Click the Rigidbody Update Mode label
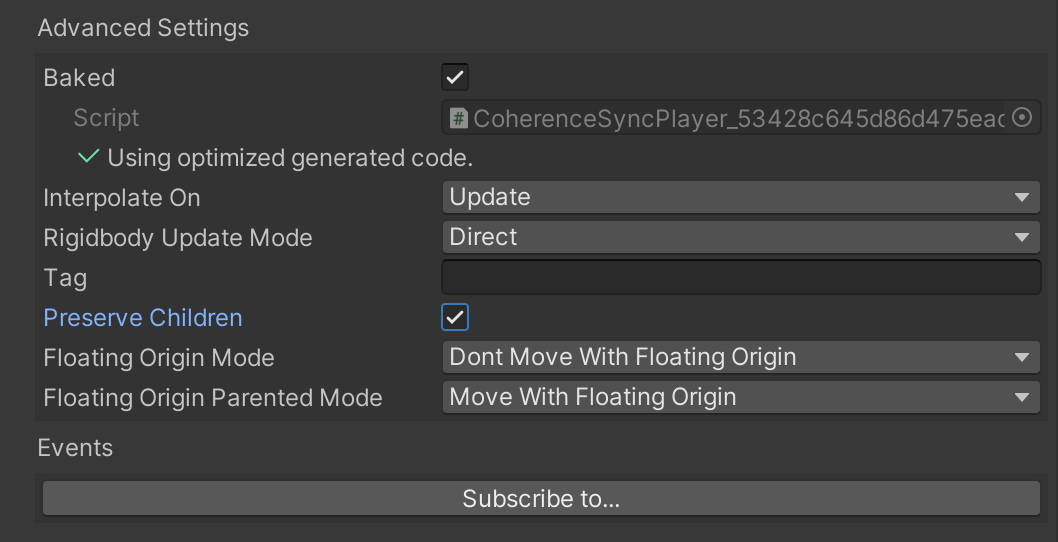This screenshot has height=542, width=1058. coord(178,238)
